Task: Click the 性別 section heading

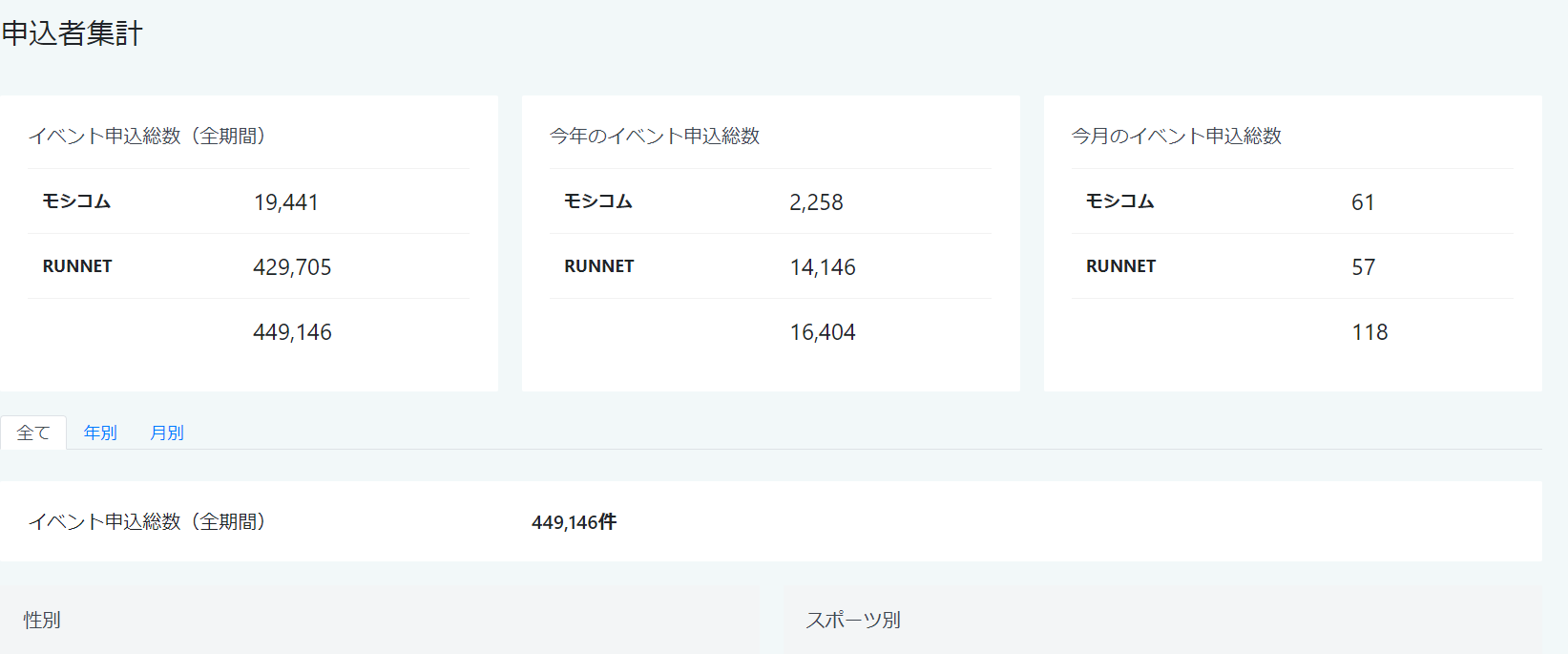Action: tap(42, 620)
